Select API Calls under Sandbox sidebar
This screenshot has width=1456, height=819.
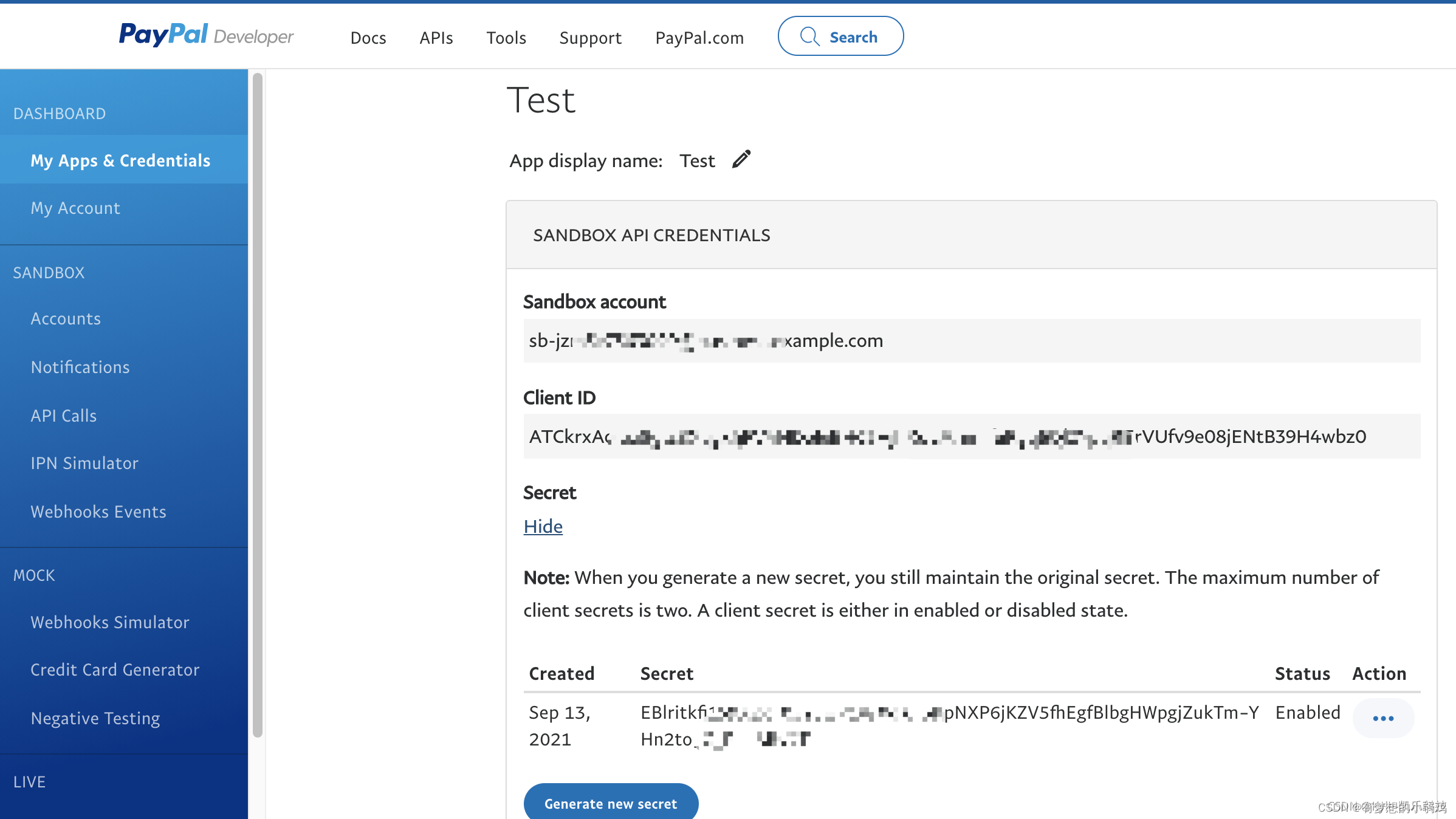(x=63, y=415)
